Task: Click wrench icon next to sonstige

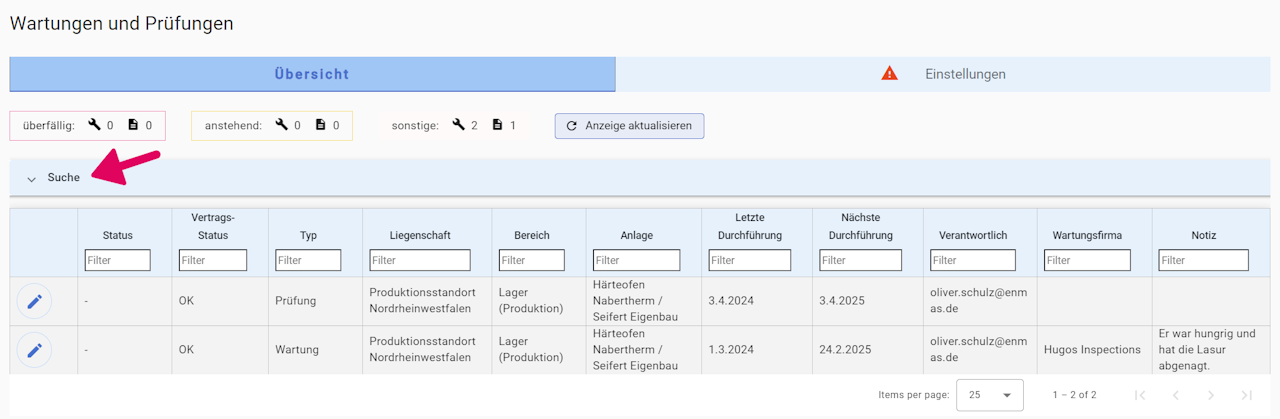Action: [x=458, y=126]
